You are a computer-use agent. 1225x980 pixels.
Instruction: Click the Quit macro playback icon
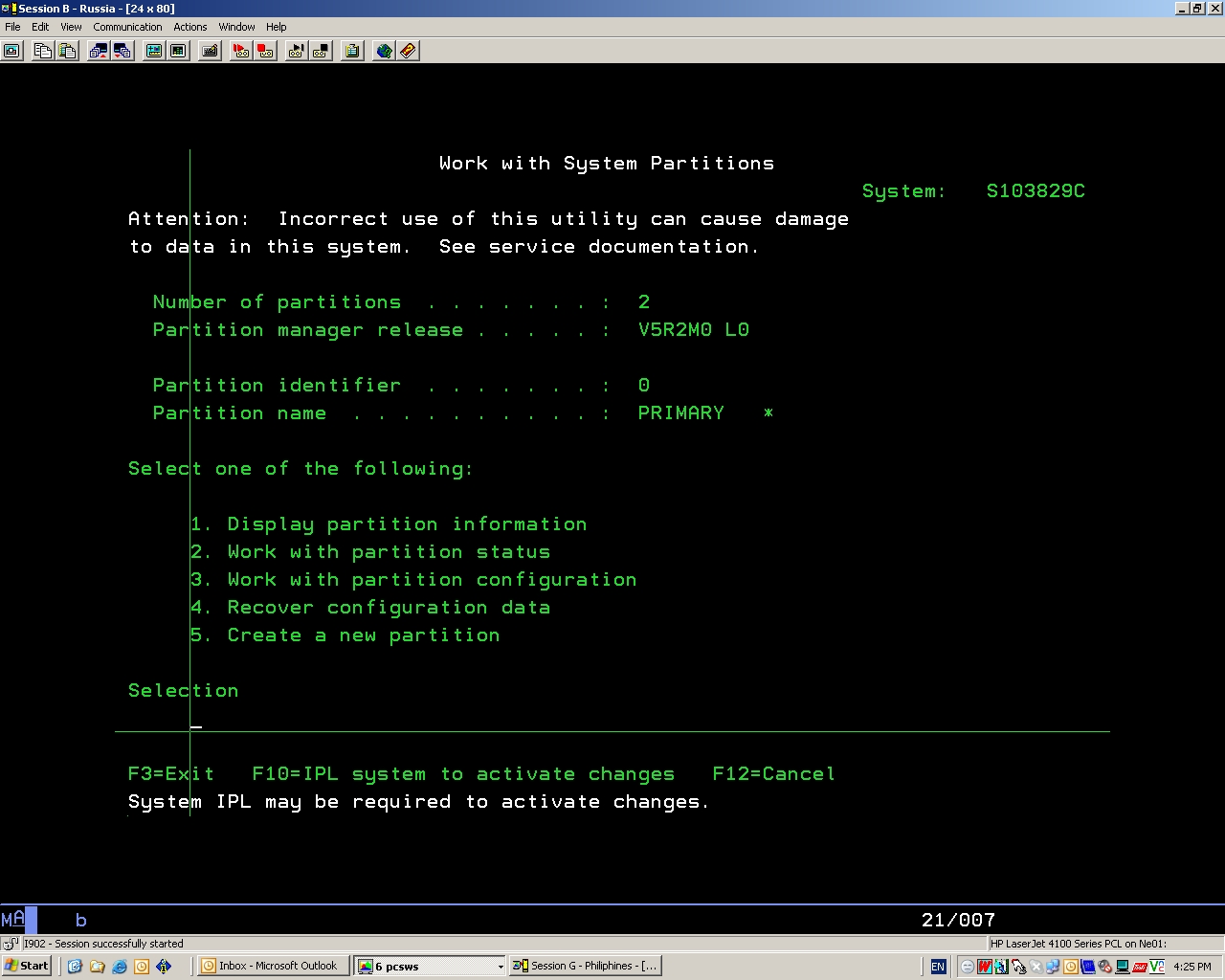(x=321, y=51)
